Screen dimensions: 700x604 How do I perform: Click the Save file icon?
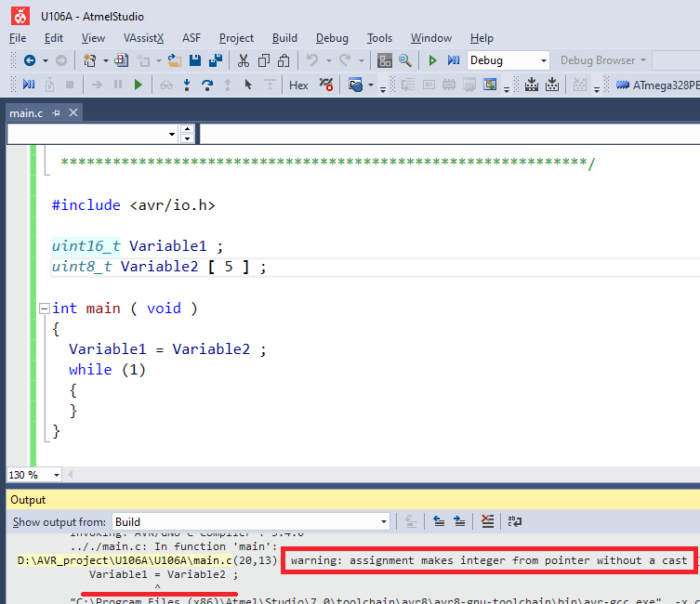click(193, 61)
